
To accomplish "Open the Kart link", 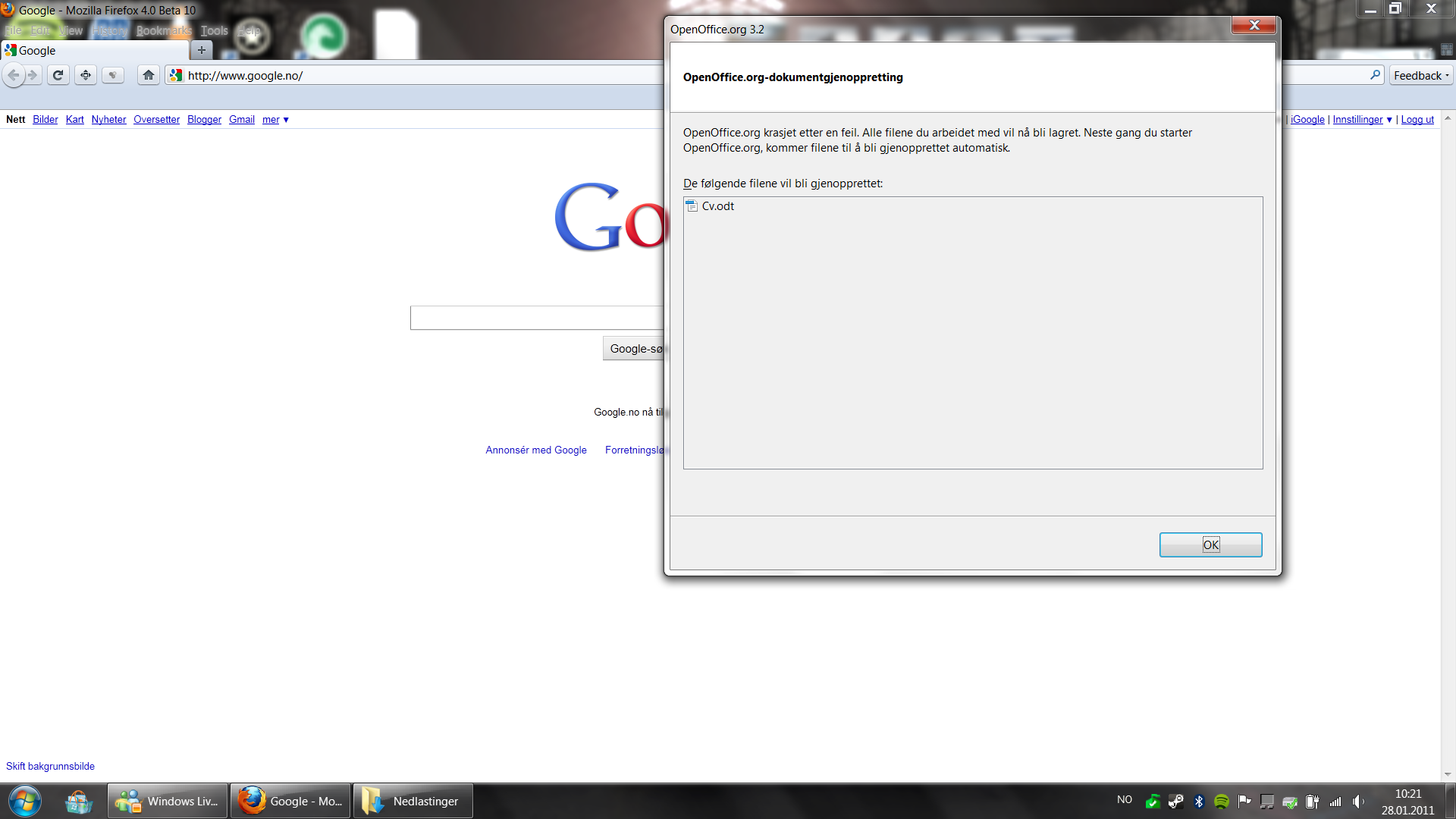I will coord(75,120).
